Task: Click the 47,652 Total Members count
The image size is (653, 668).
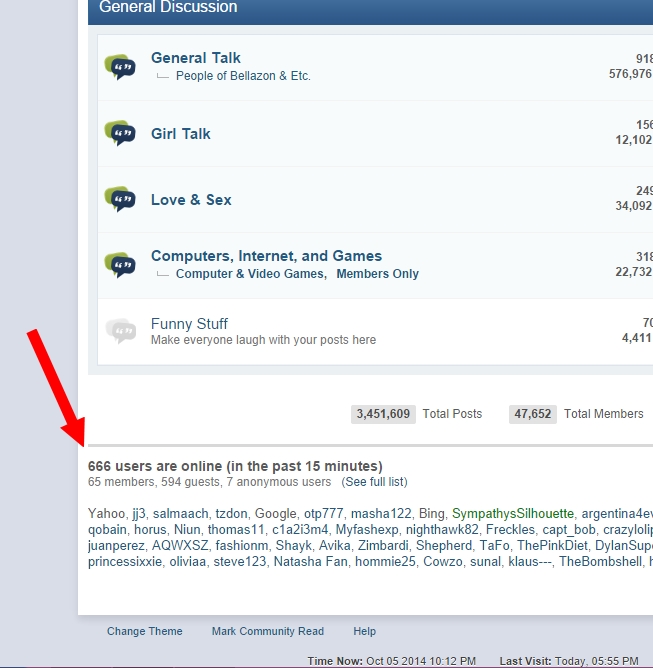Action: (x=533, y=414)
